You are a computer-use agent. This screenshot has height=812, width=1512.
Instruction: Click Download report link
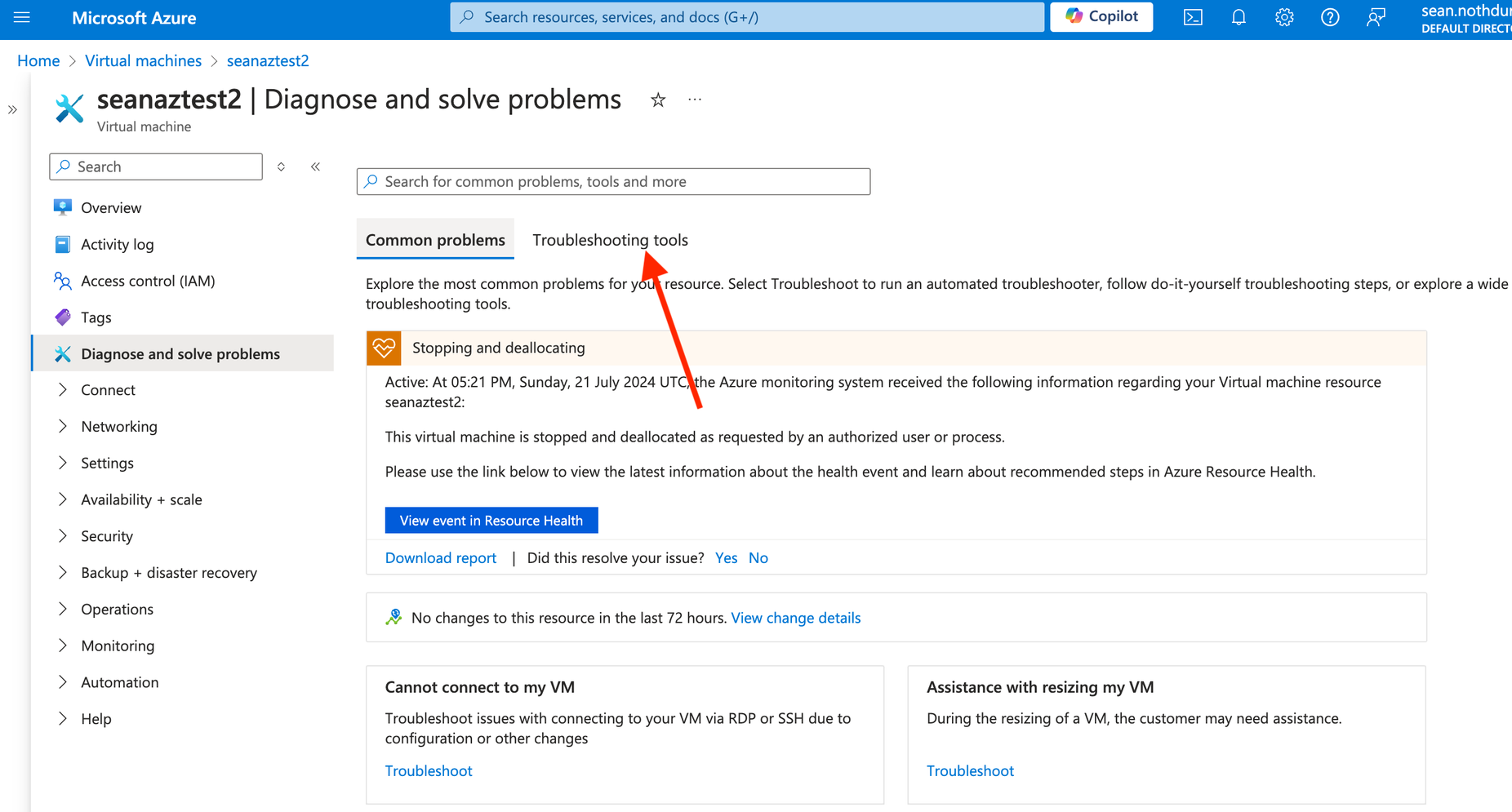pyautogui.click(x=441, y=557)
